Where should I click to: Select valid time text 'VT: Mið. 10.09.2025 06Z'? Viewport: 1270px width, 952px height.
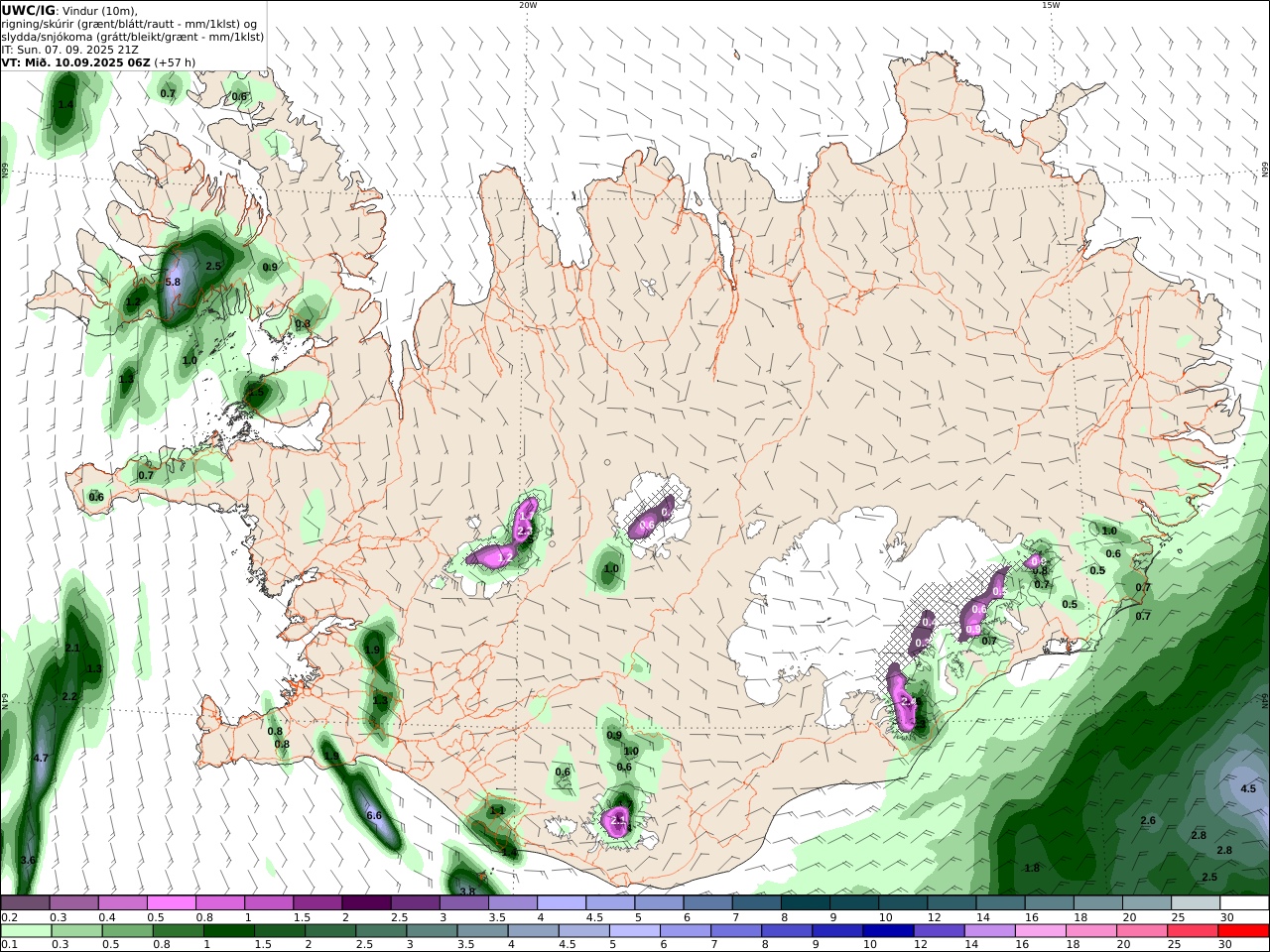[x=76, y=61]
